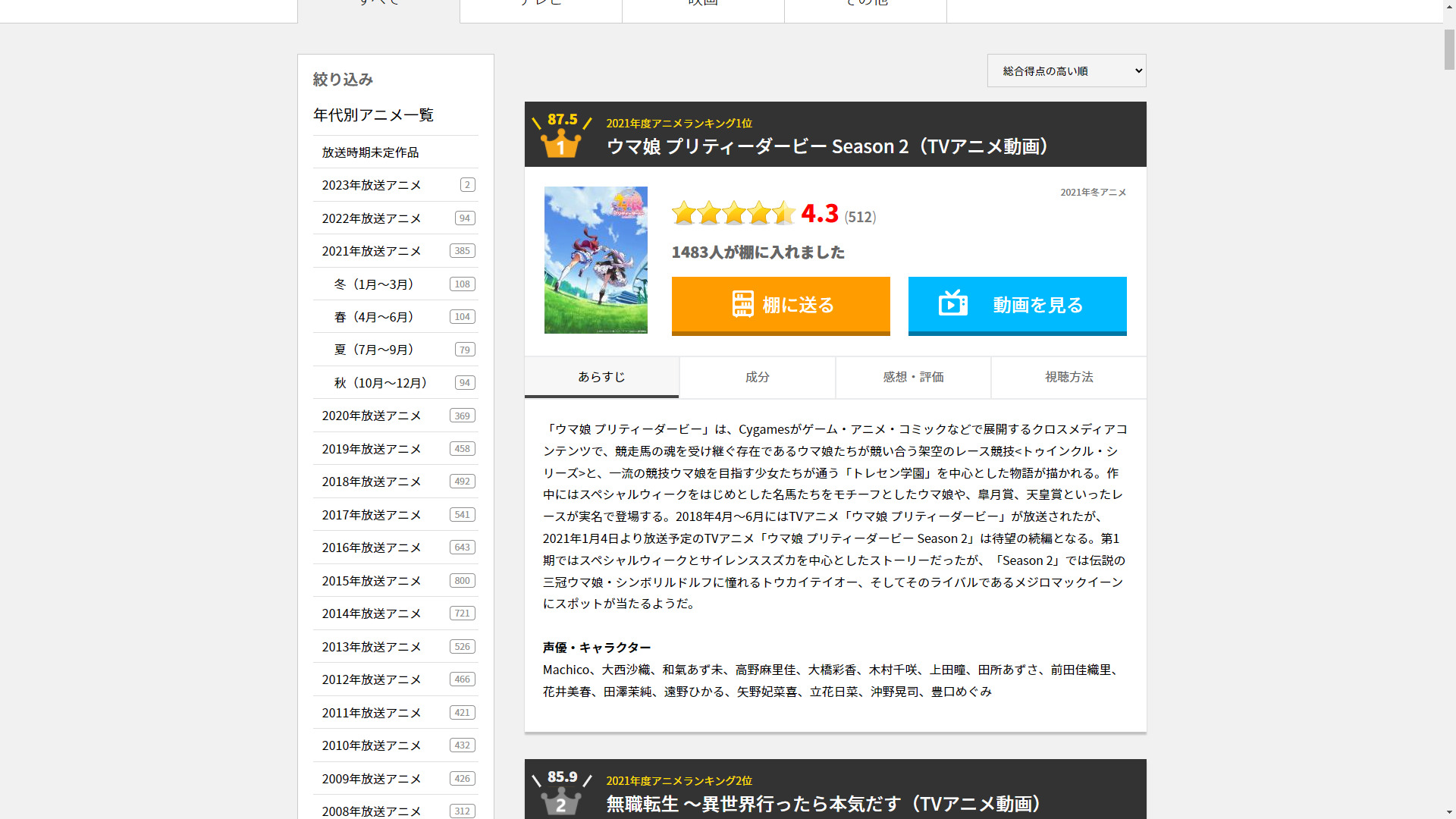Viewport: 1456px width, 819px height.
Task: Switch to the 感想・評価 tab
Action: click(x=913, y=377)
